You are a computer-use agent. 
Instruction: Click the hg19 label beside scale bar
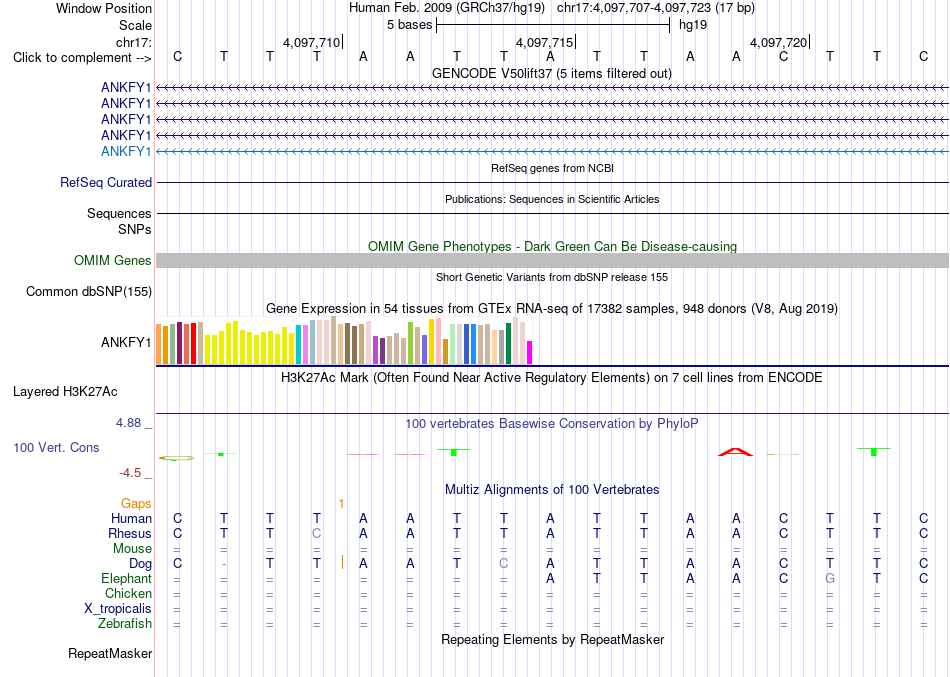[693, 25]
